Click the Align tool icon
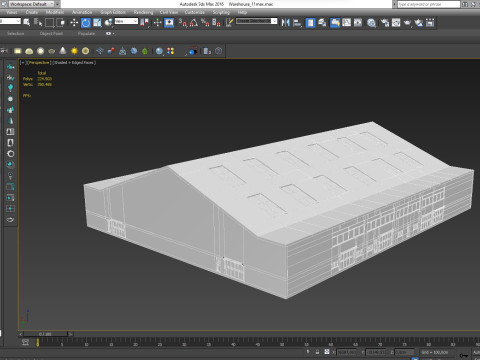480x360 pixels. [297, 23]
